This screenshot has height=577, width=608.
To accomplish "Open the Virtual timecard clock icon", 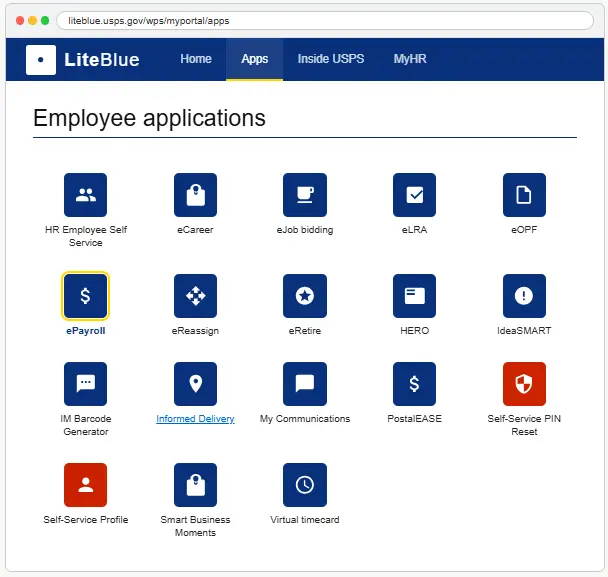I will tap(305, 485).
